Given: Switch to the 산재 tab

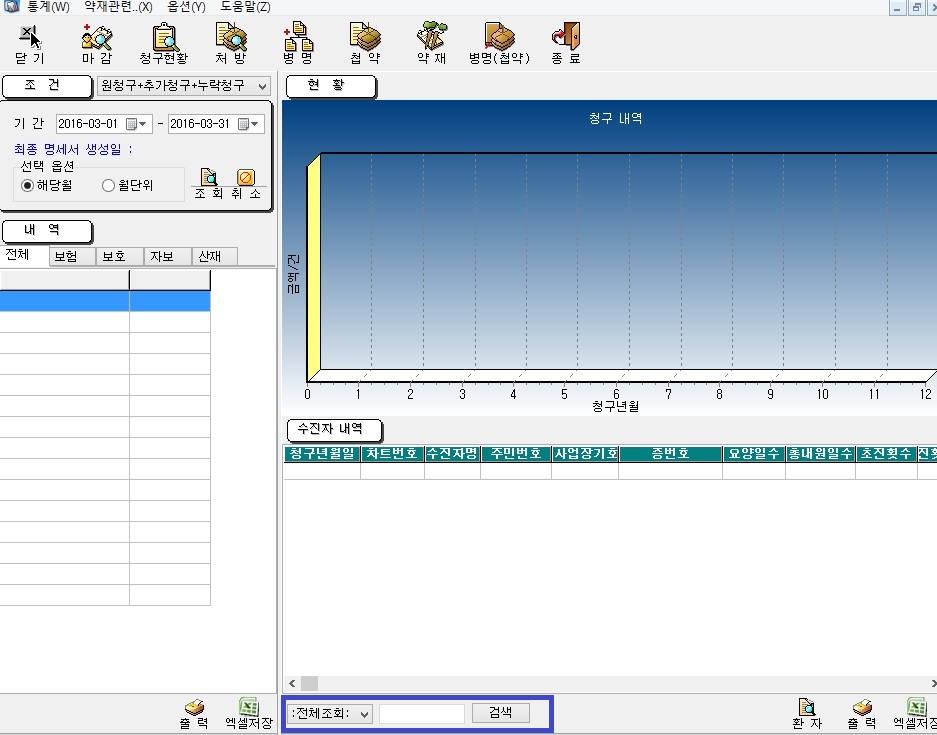Looking at the screenshot, I should [x=214, y=256].
